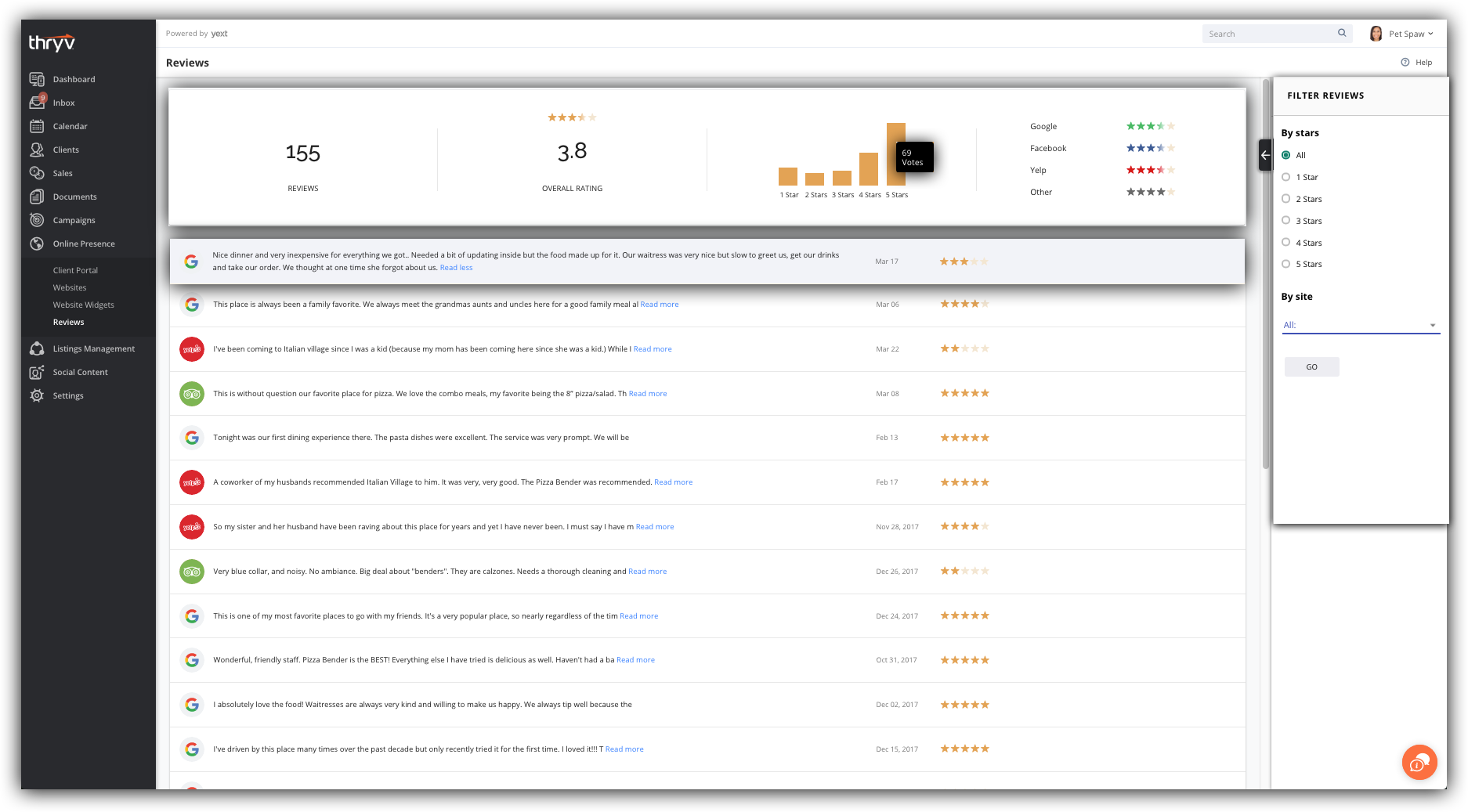Open Websites submenu item
Image resolution: width=1468 pixels, height=812 pixels.
(70, 287)
